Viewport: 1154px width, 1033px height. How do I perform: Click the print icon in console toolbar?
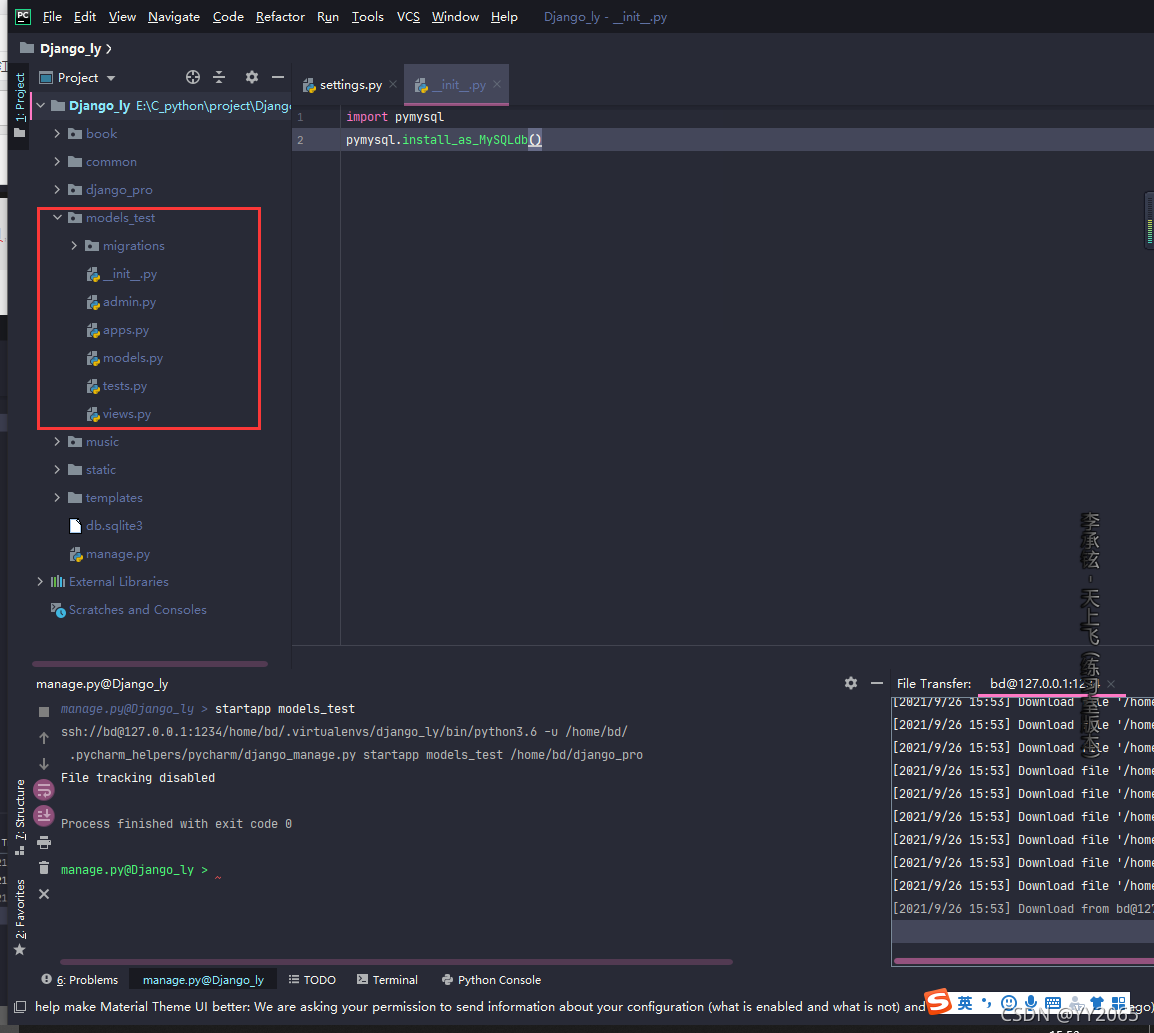point(44,842)
